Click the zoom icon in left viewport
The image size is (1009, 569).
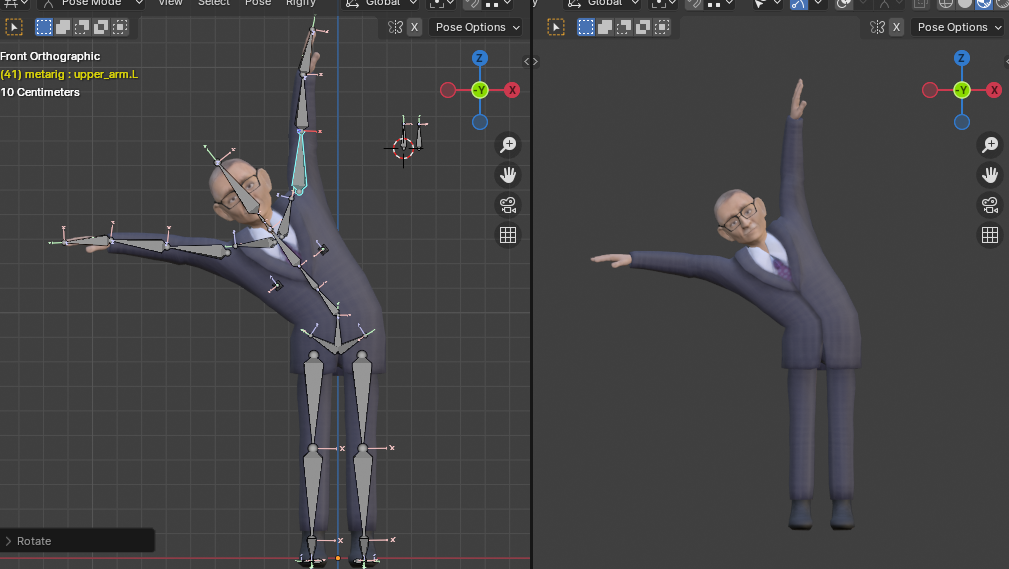pyautogui.click(x=508, y=145)
